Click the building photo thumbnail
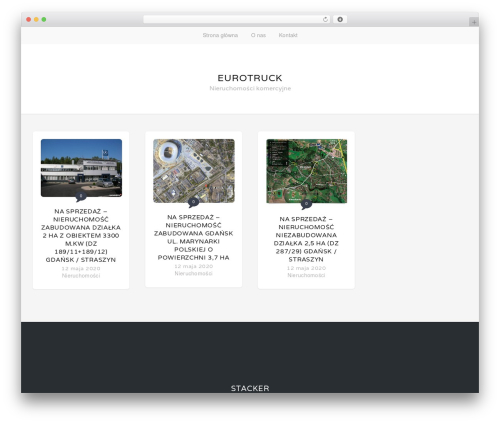Viewport: 500px width, 423px height. pos(81,168)
